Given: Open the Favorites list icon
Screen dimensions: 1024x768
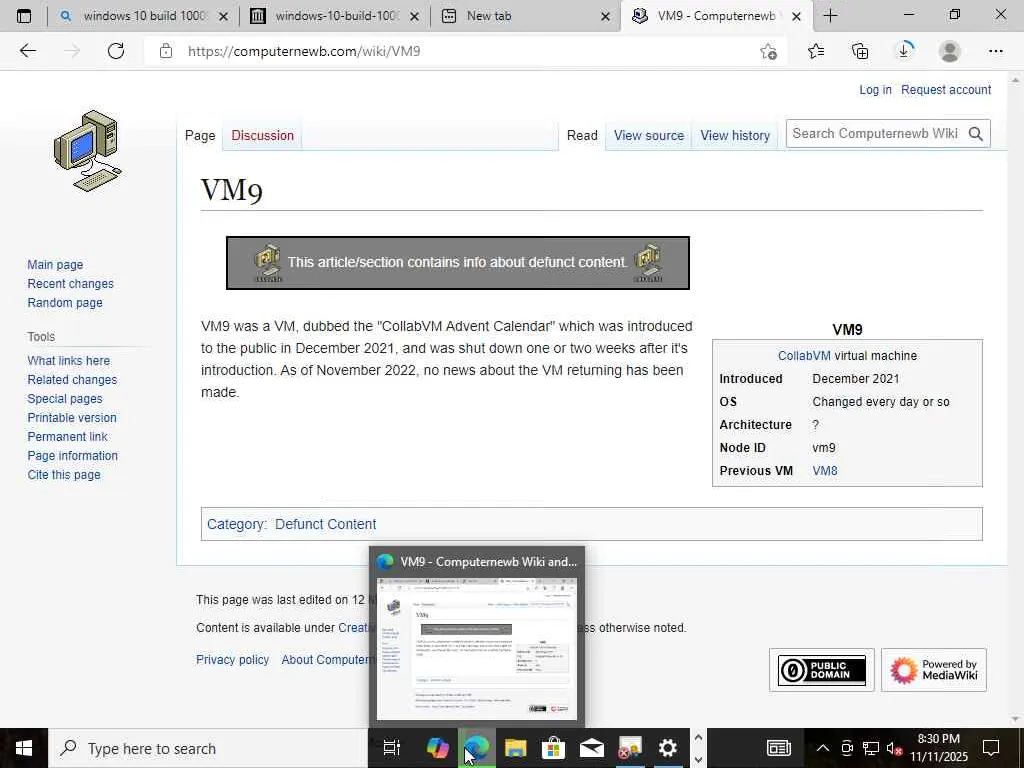Looking at the screenshot, I should click(x=816, y=51).
